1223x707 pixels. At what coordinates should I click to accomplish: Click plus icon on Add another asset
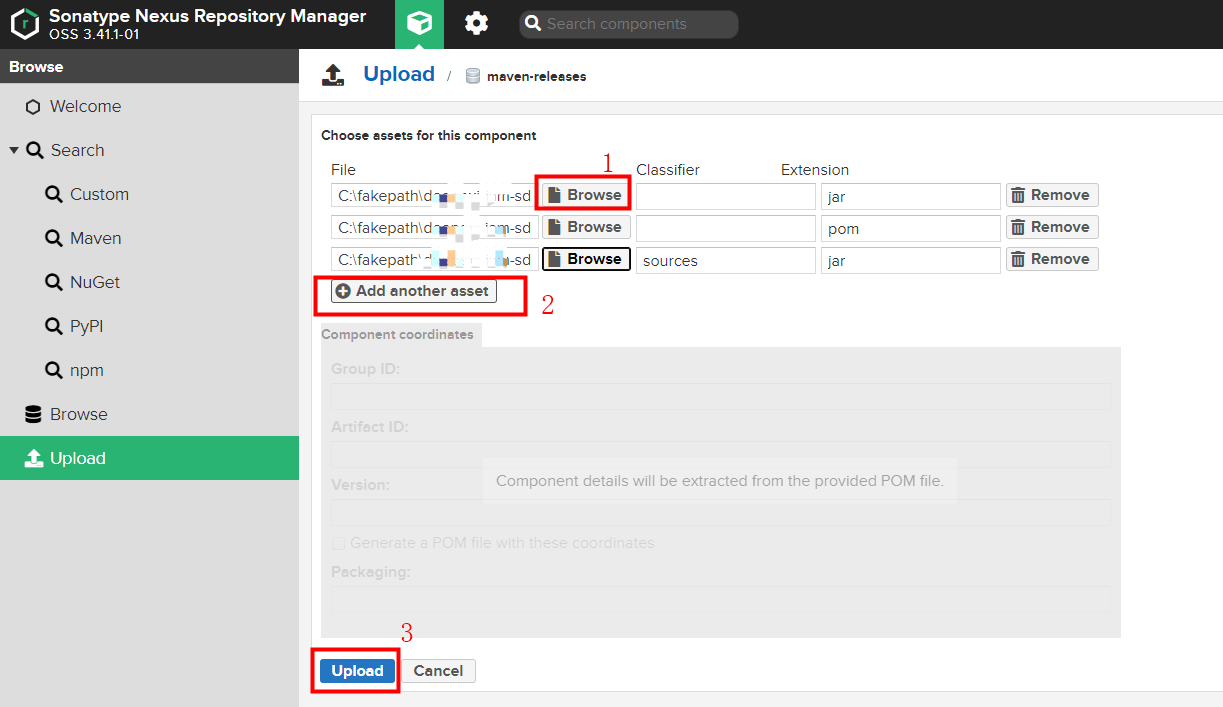point(343,291)
